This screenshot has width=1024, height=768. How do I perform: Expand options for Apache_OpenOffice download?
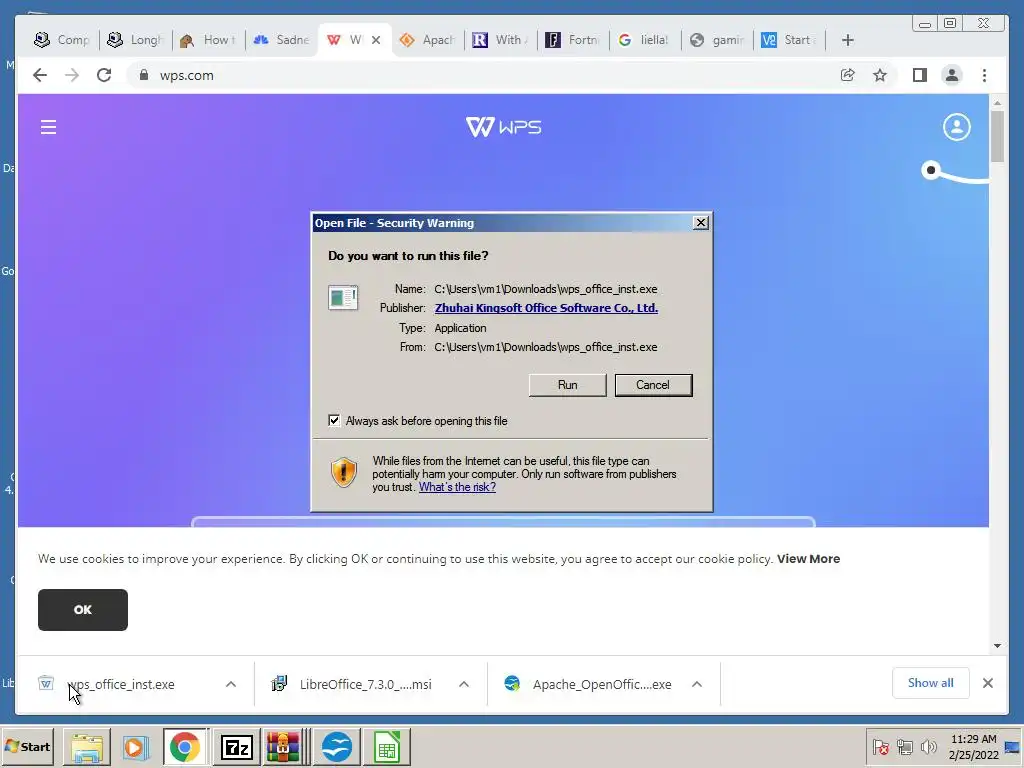pos(697,684)
